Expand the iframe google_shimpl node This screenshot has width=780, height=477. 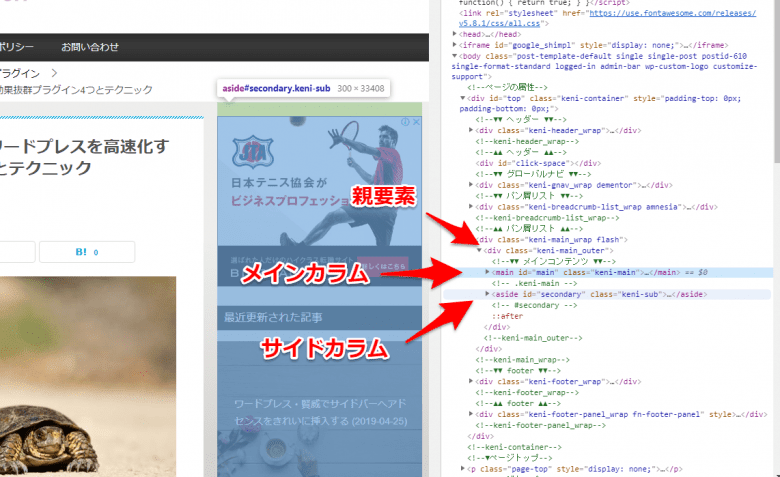coord(455,45)
